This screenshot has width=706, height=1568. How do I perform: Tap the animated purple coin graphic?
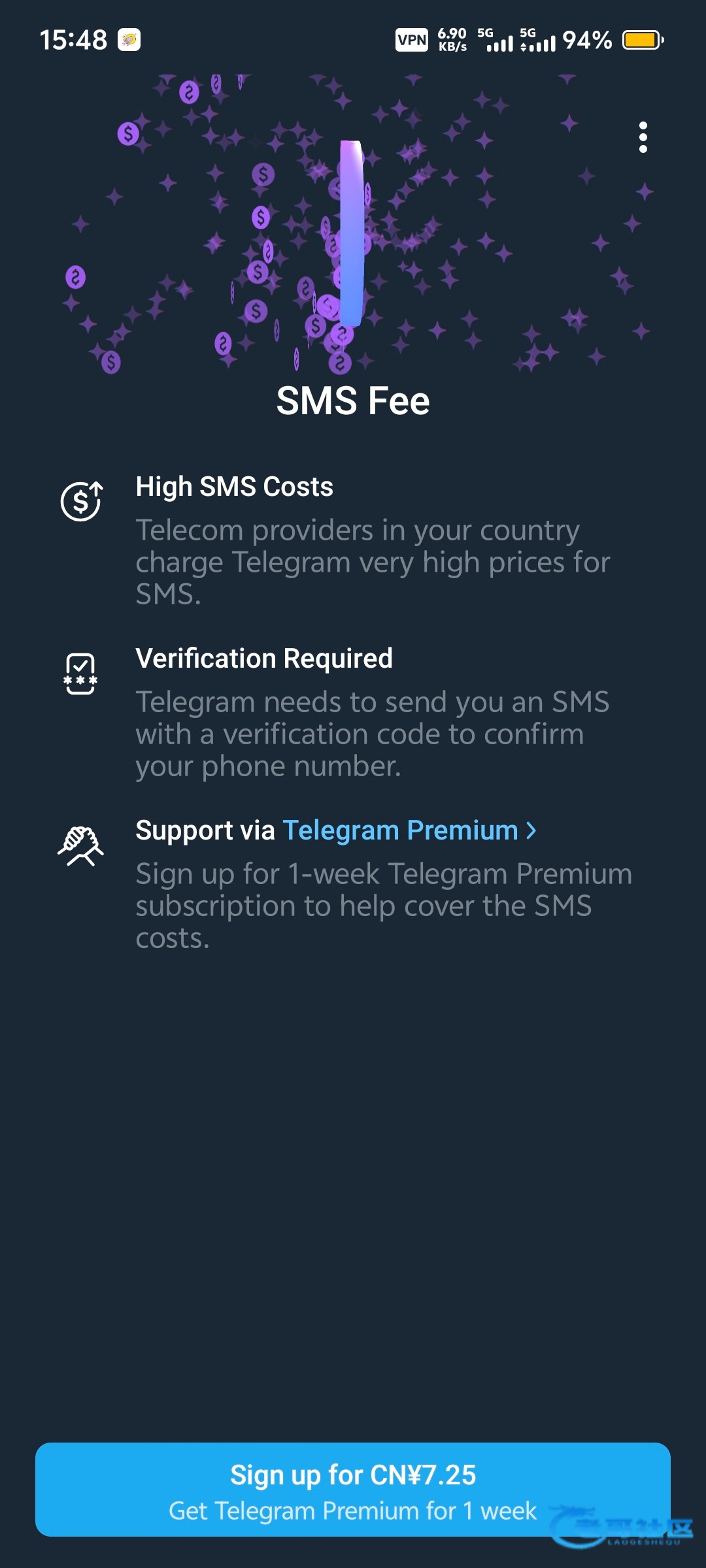coord(352,233)
